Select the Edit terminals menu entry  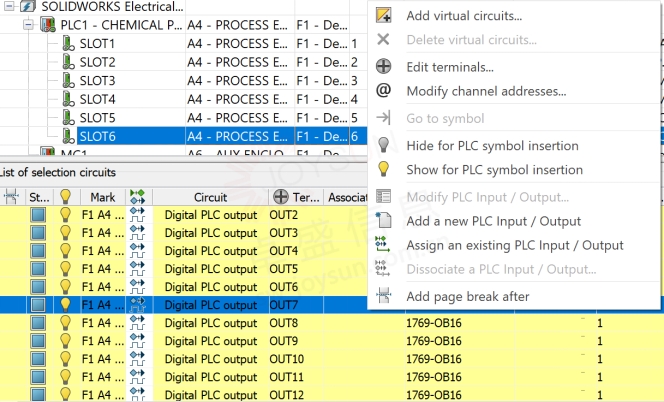pyautogui.click(x=450, y=67)
